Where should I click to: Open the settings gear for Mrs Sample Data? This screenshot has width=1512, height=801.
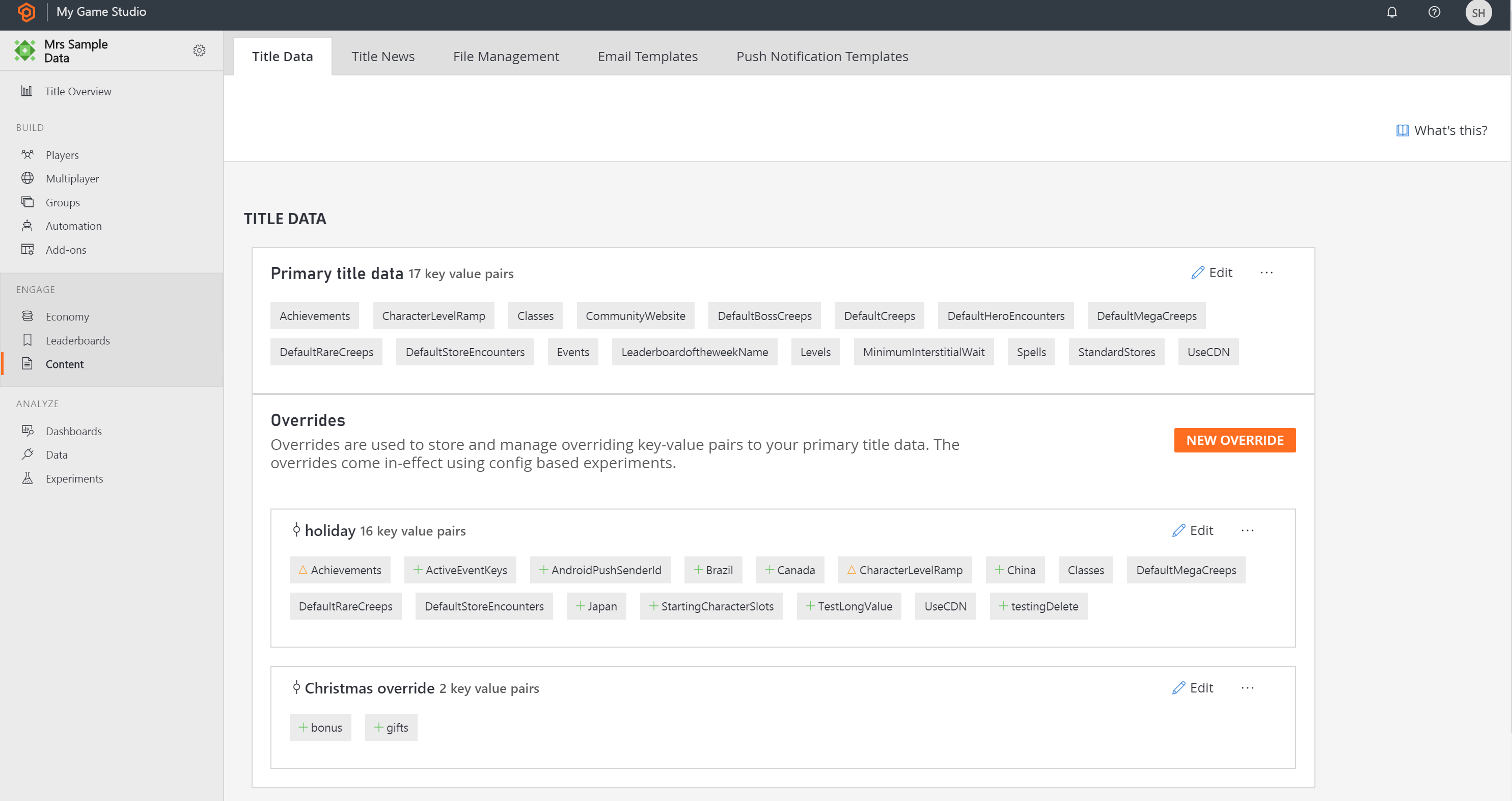click(199, 51)
